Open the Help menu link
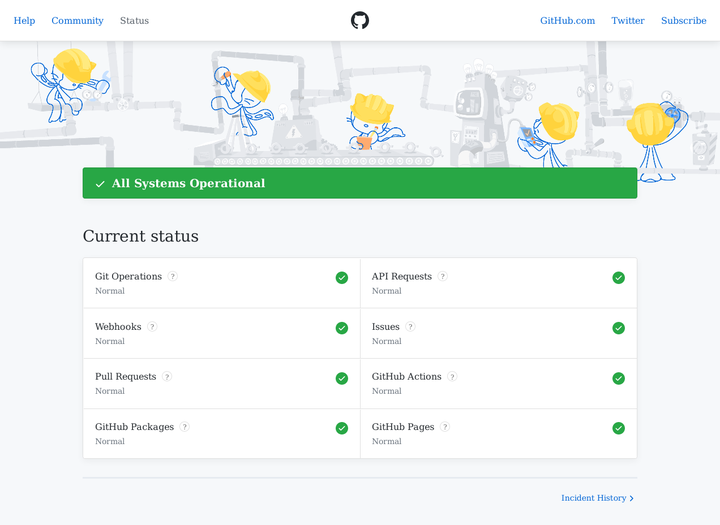 coord(24,21)
